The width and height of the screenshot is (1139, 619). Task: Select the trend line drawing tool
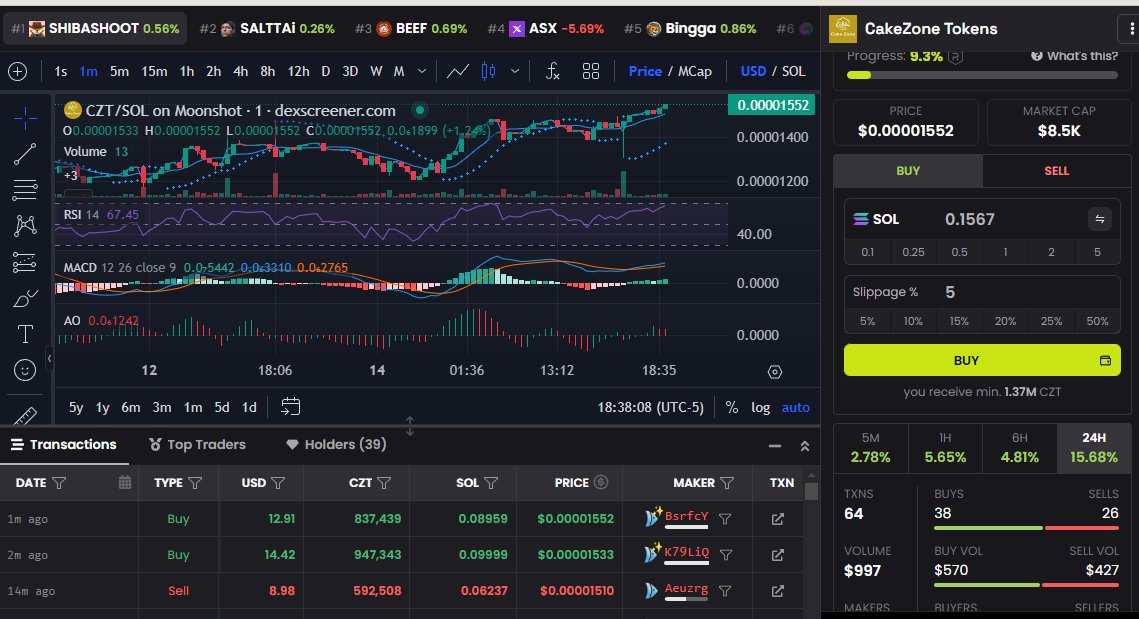25,153
